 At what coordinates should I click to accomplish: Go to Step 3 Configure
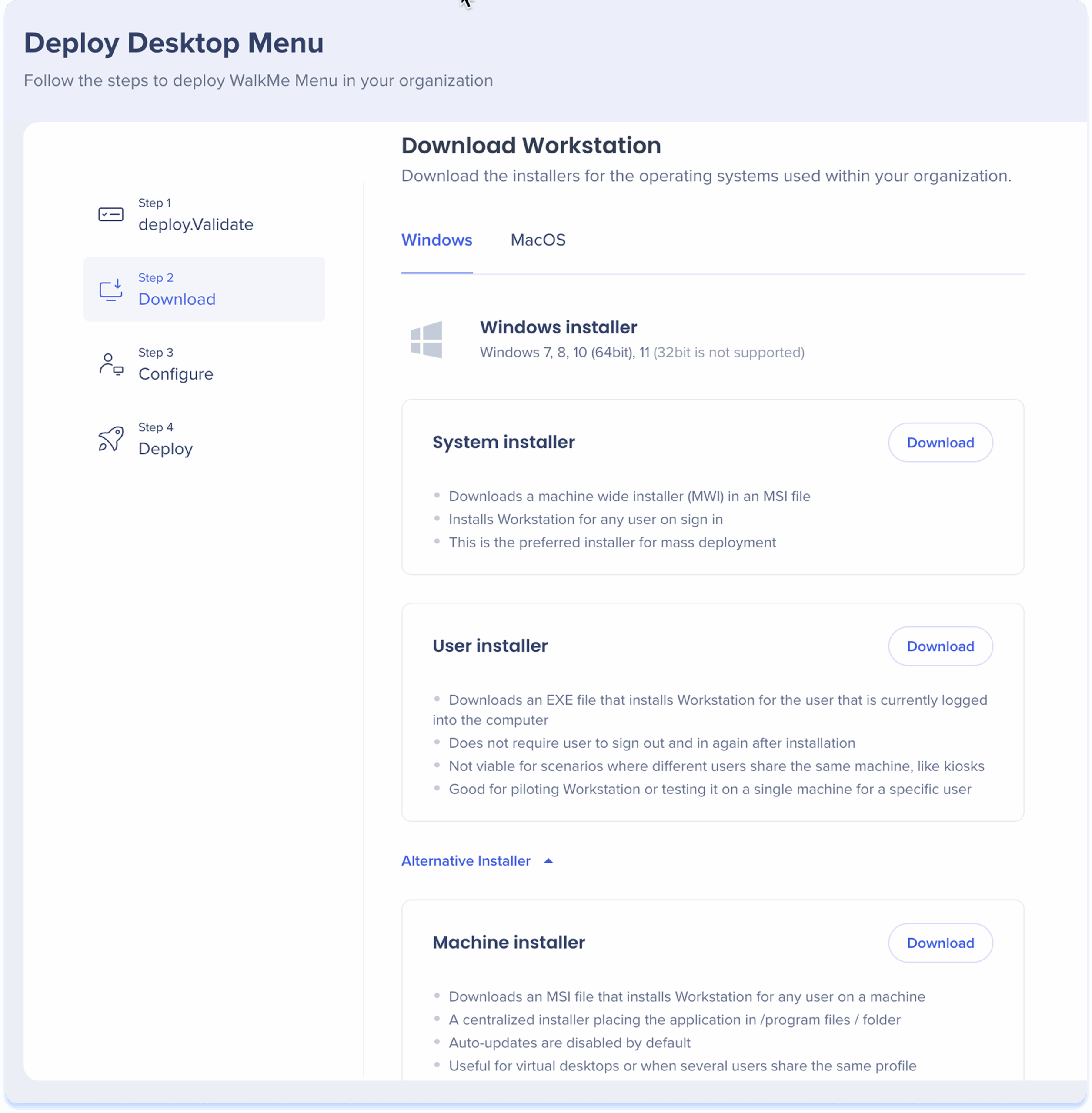pos(204,364)
